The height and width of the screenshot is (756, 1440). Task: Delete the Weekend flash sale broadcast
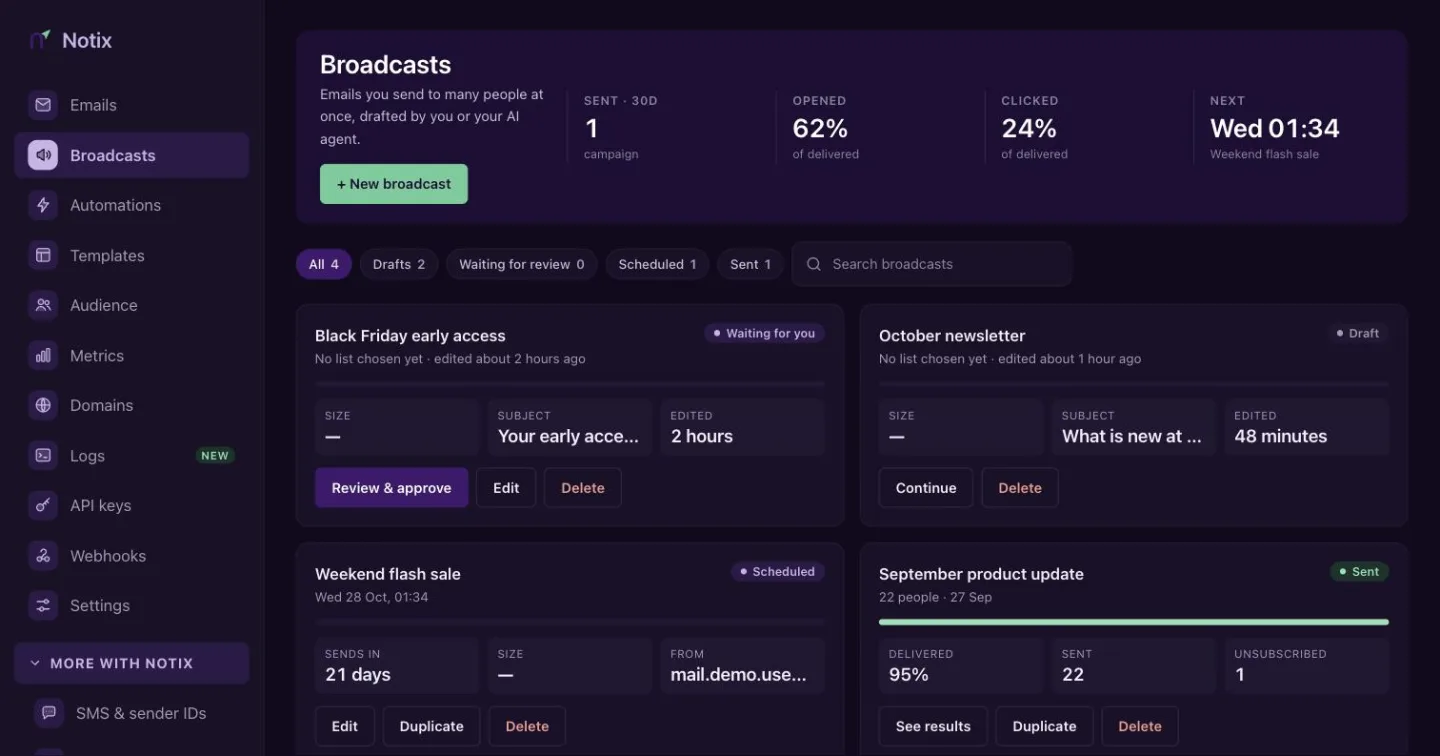527,726
